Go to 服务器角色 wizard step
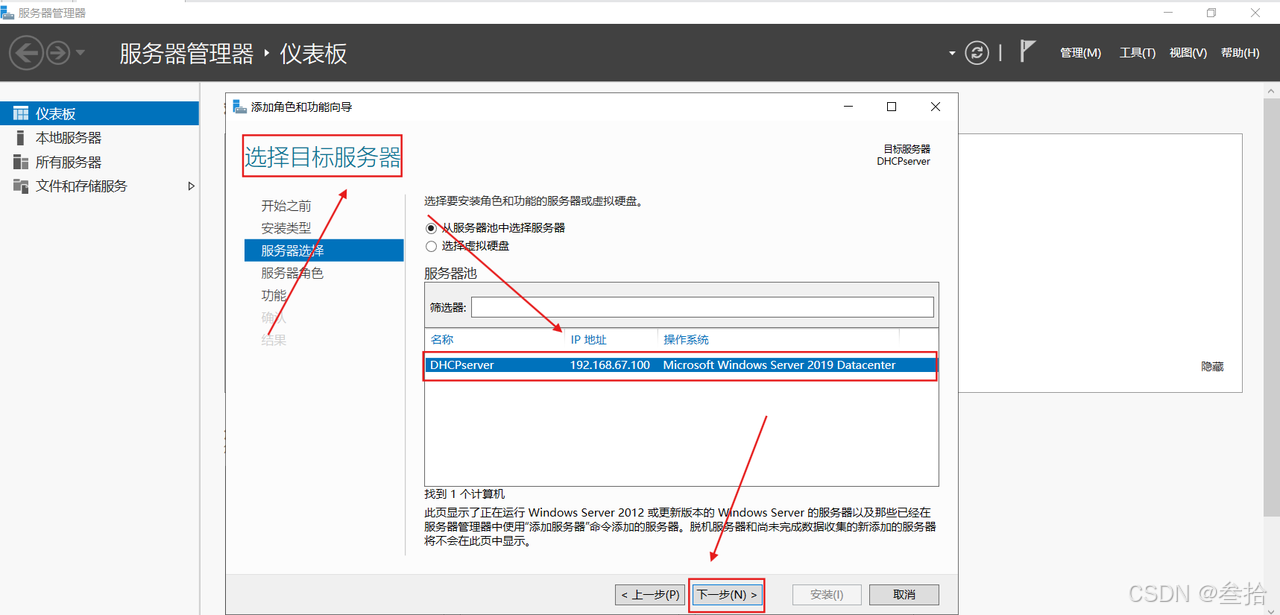Screen dimensions: 1280x615 [292, 273]
